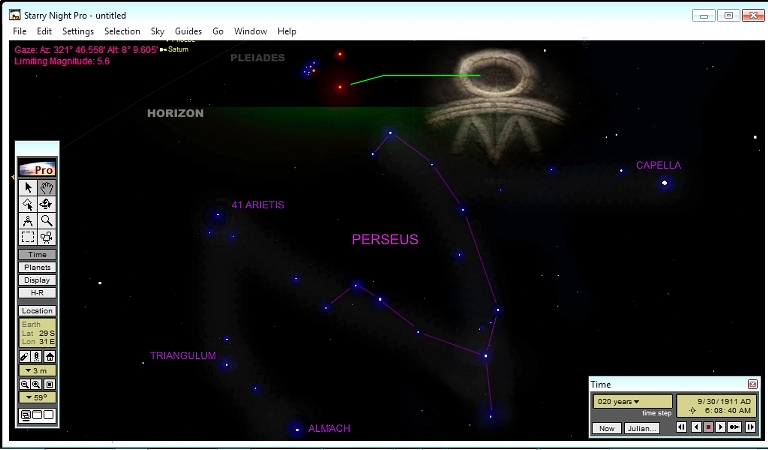Click the 41 ARIETIS star label
Image resolution: width=768 pixels, height=450 pixels.
258,205
